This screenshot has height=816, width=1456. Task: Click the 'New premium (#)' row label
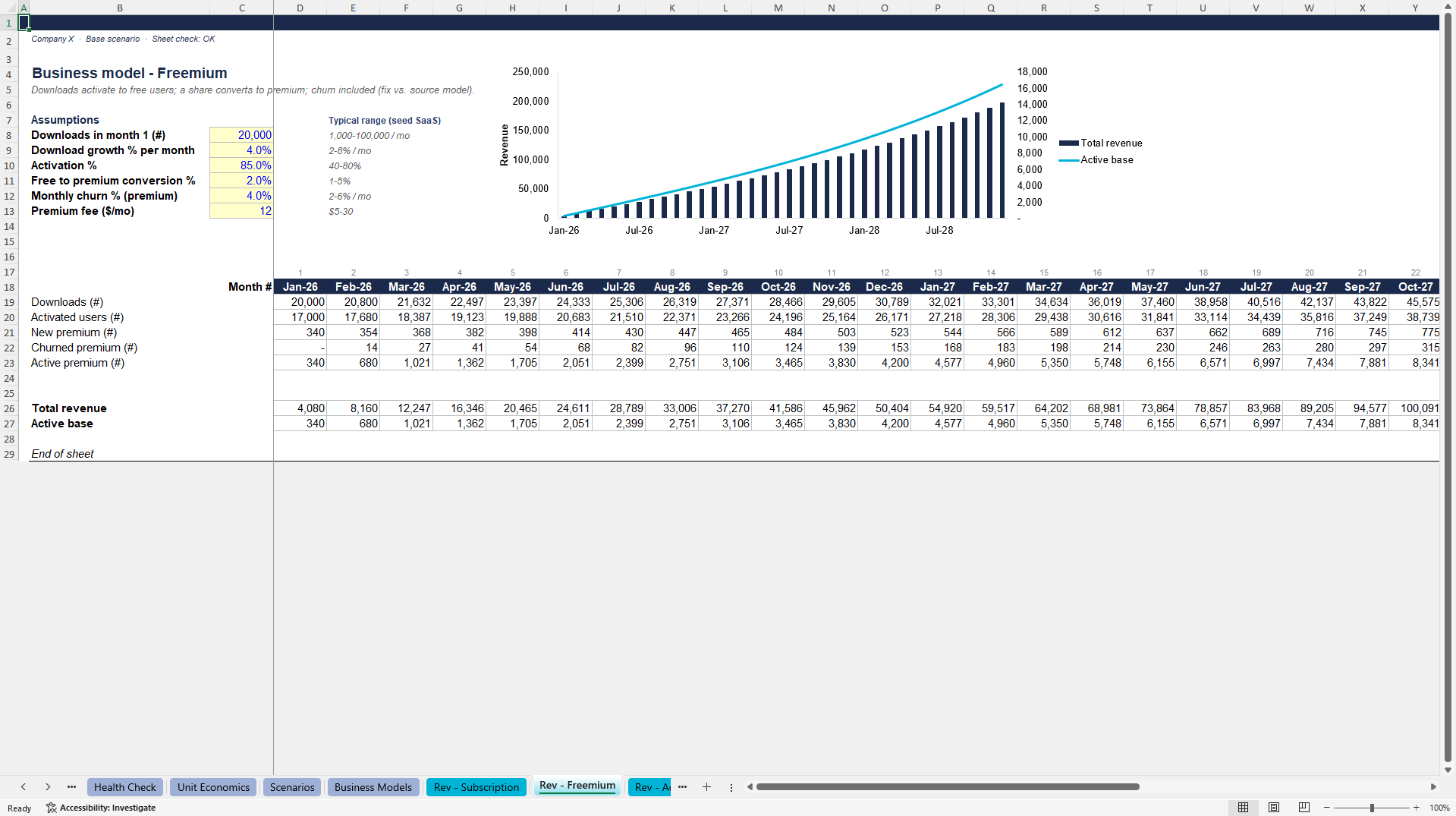[x=74, y=332]
